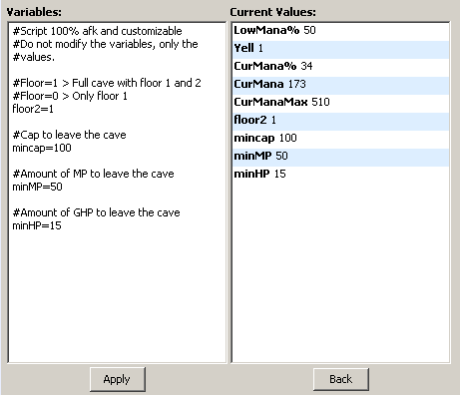The image size is (460, 395).
Task: Select the floor2 1 current value row
Action: 341,120
